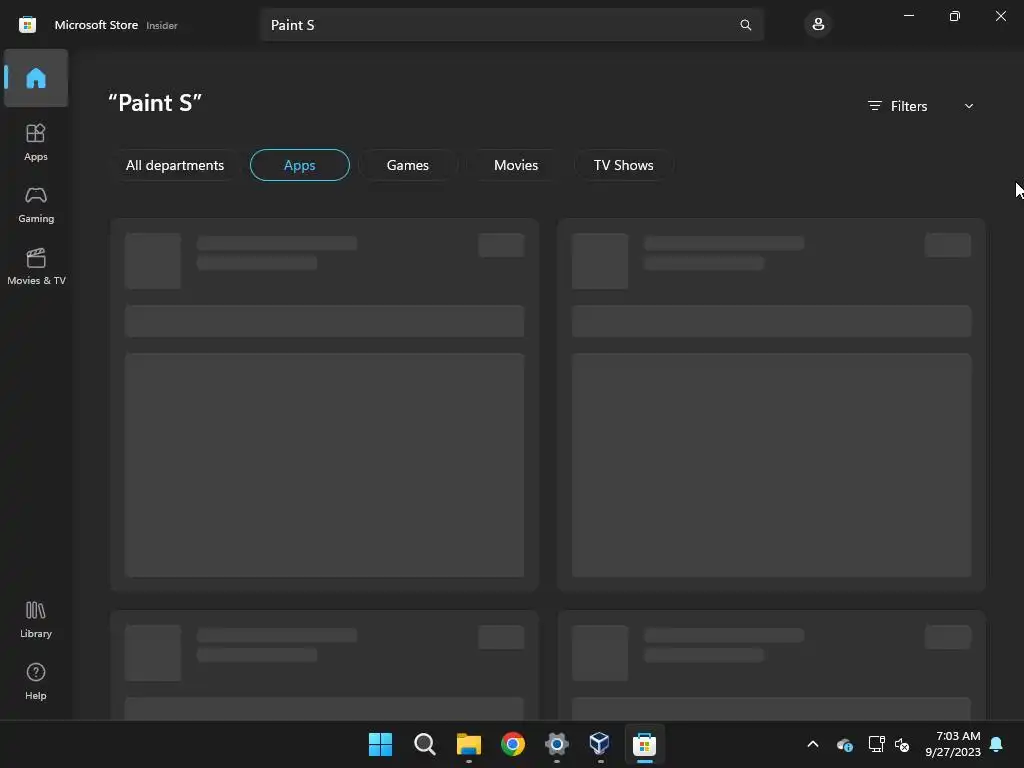This screenshot has width=1024, height=768.
Task: Restore down the Microsoft Store window
Action: click(x=954, y=16)
